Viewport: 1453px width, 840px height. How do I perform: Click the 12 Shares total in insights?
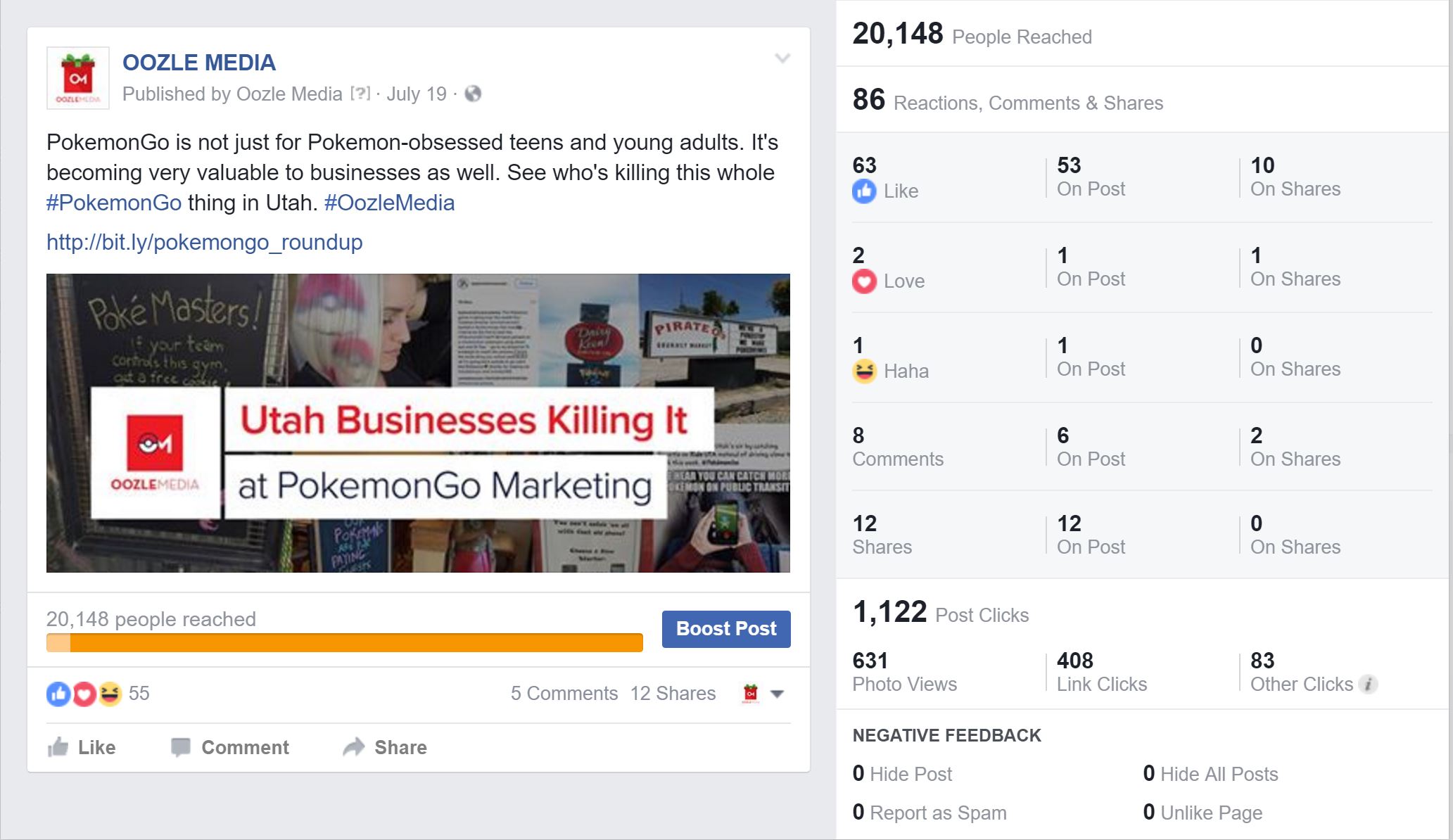click(882, 535)
